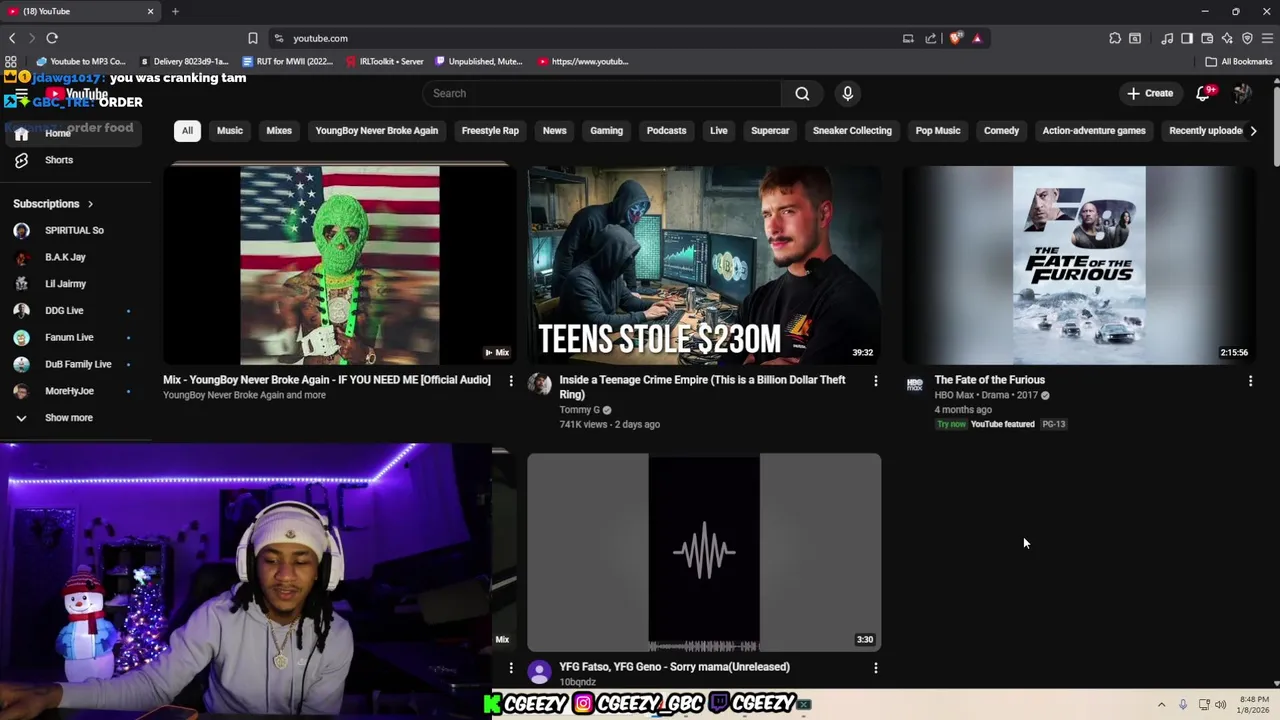Open the browser hamburger menu
The image size is (1280, 720).
pos(1267,38)
